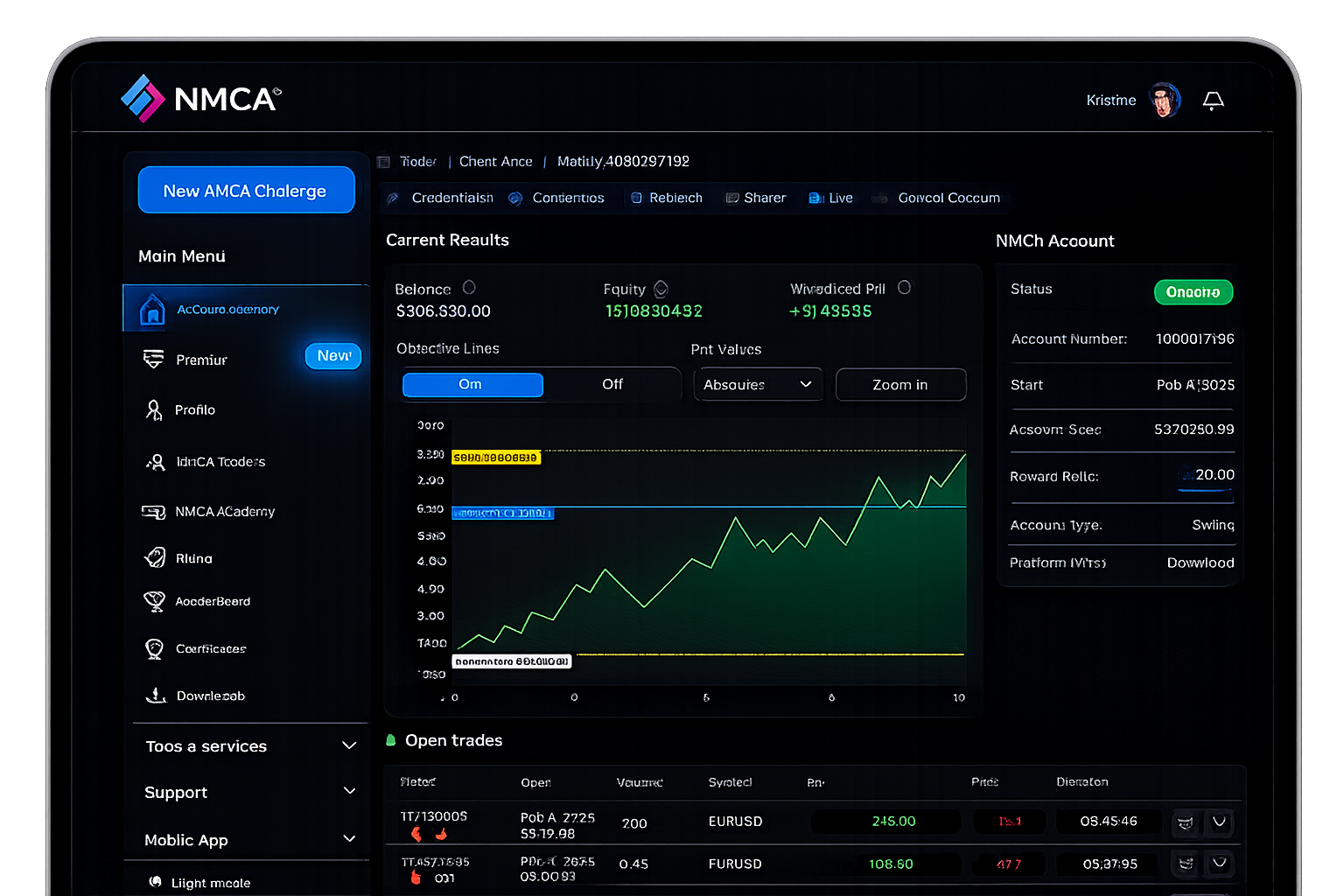Open the Certificates badge icon
This screenshot has width=1344, height=896.
point(154,648)
